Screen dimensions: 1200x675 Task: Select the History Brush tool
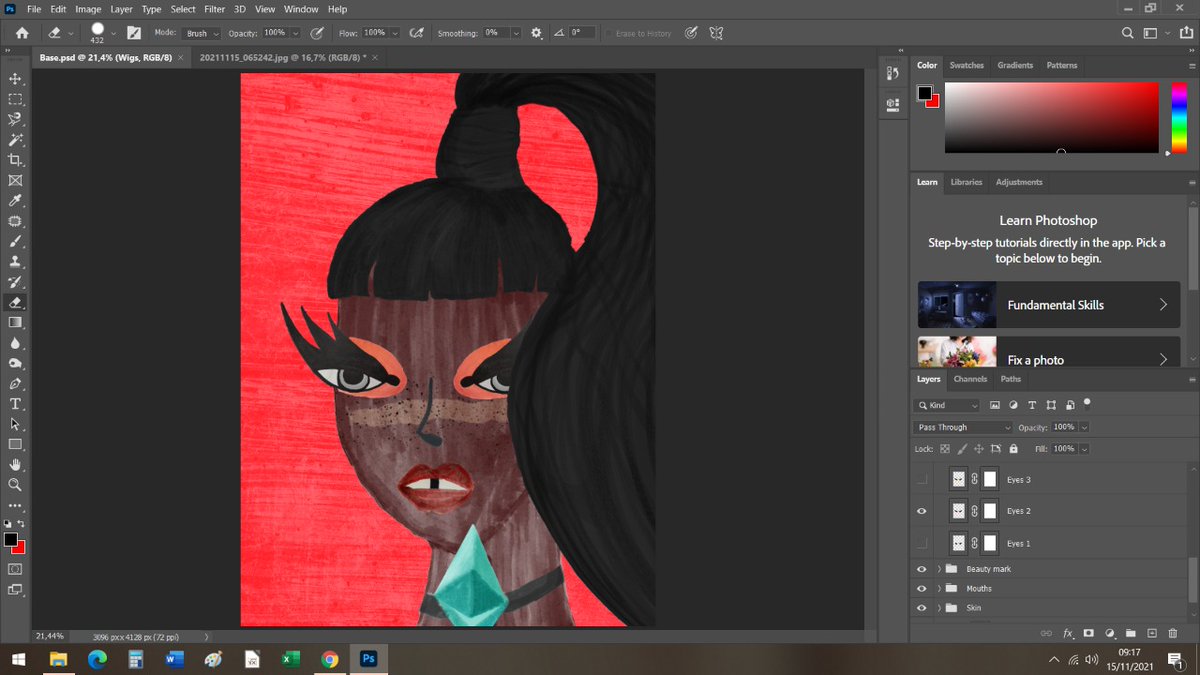pos(15,282)
